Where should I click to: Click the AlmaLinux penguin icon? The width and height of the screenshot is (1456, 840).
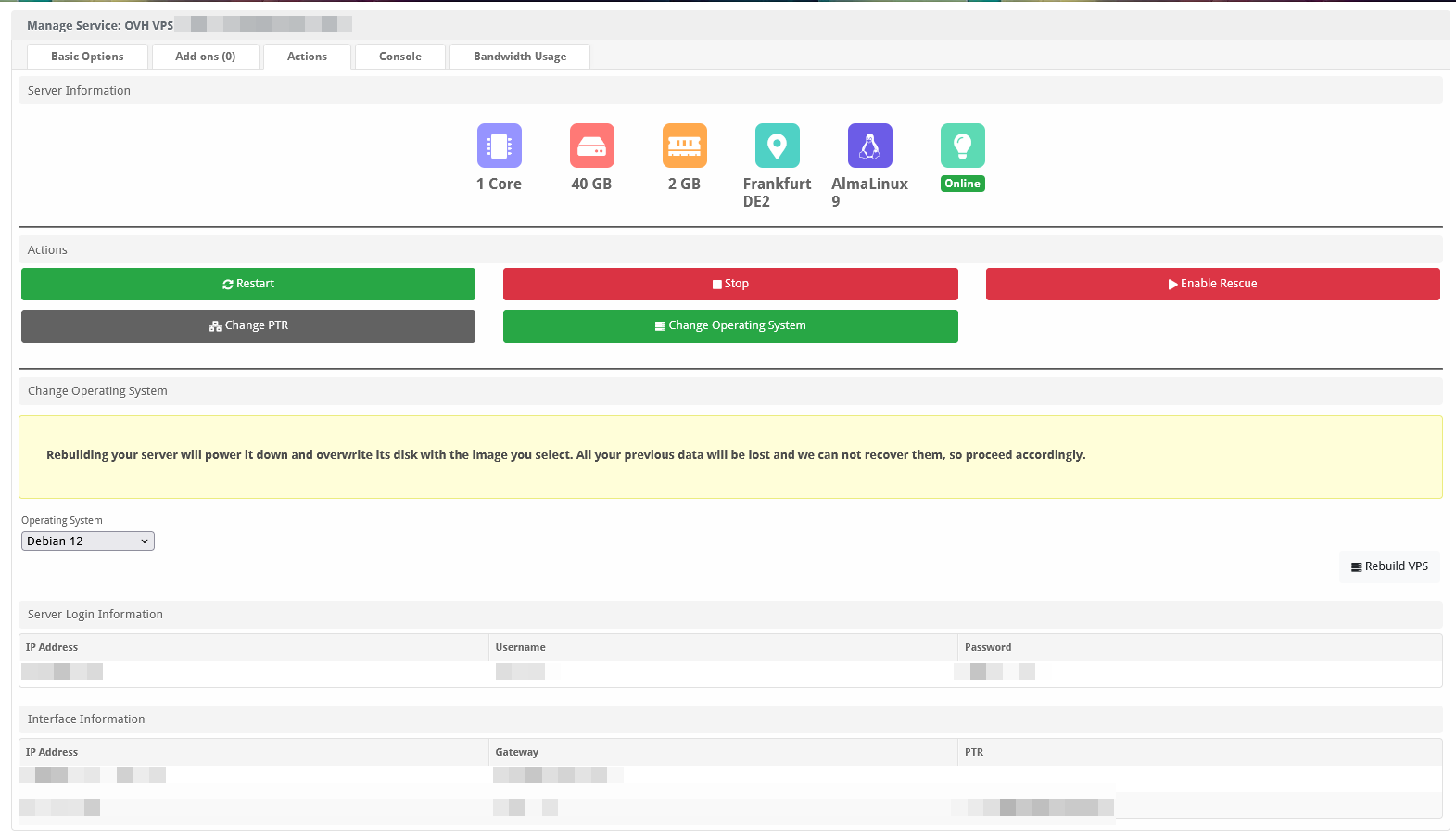(x=869, y=146)
